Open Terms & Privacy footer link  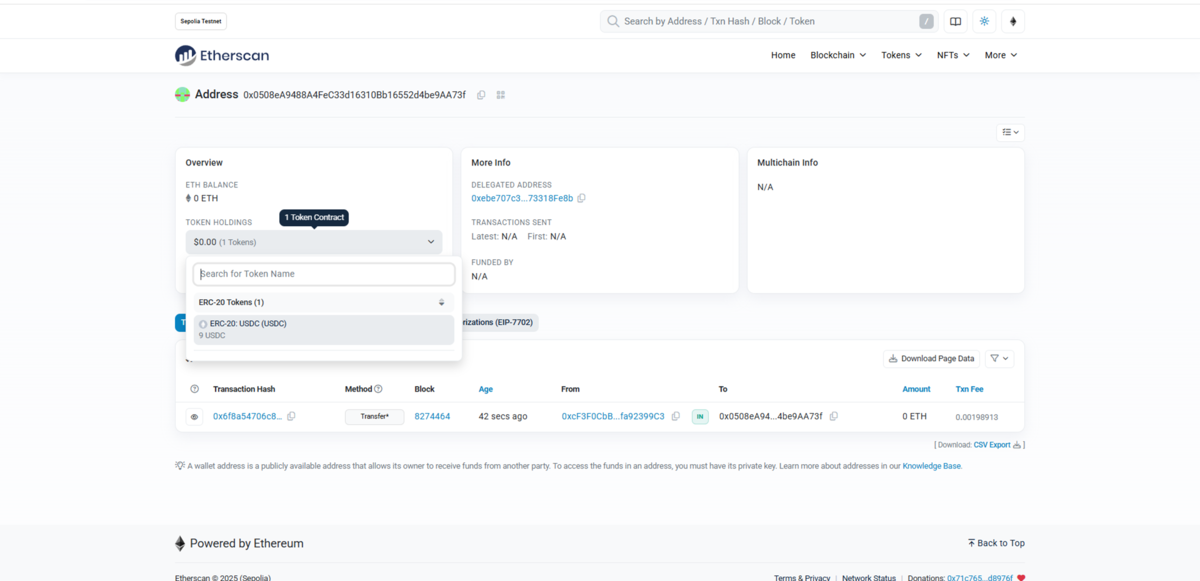coord(802,578)
